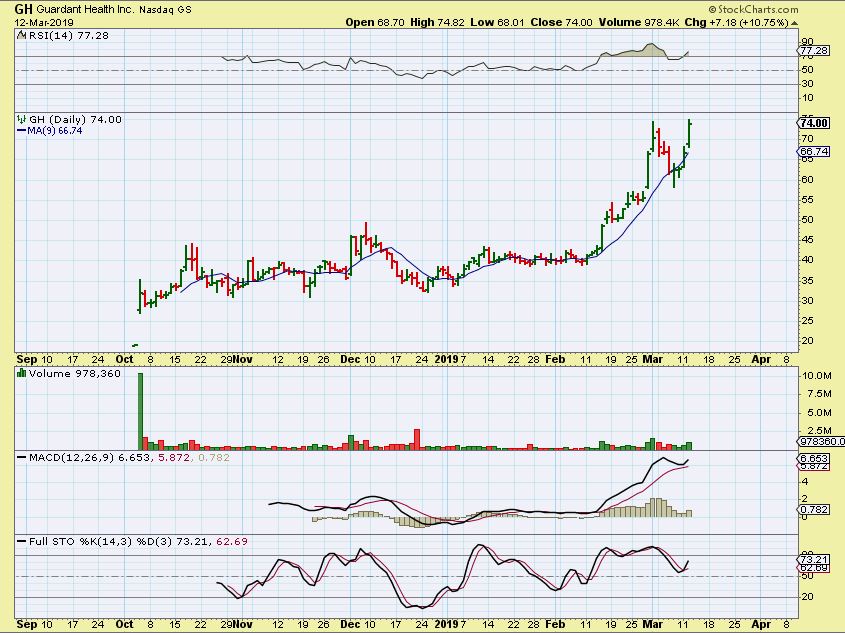Click the tall green IPO-day volume bar

tap(141, 411)
